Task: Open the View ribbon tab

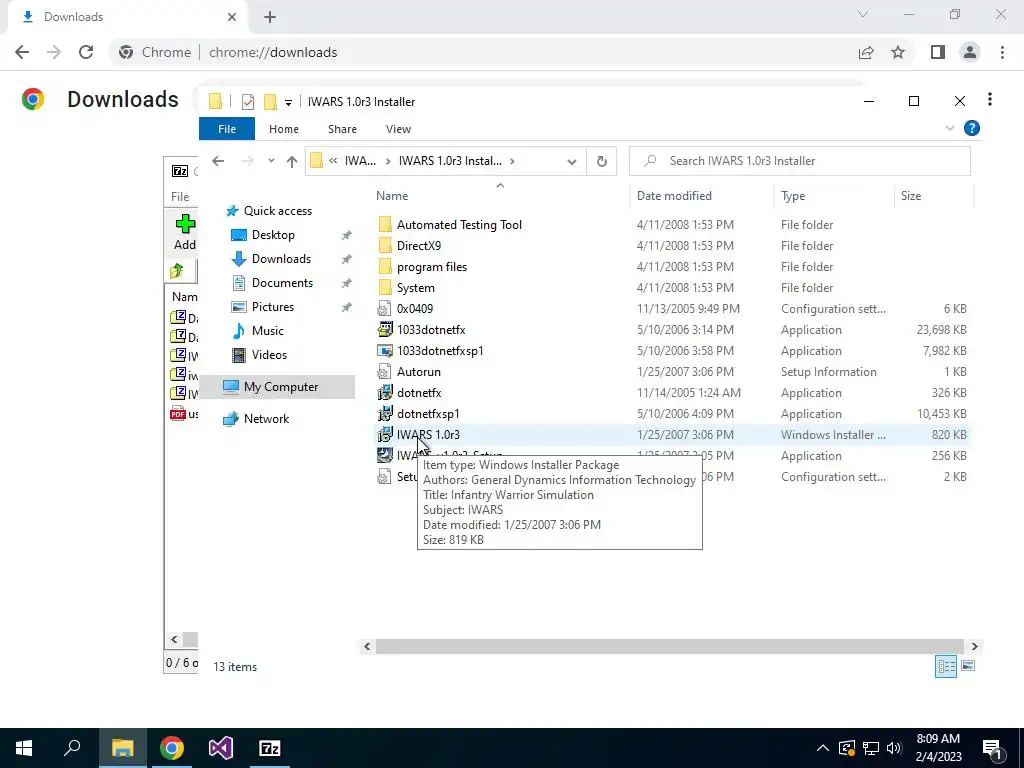Action: [x=398, y=129]
